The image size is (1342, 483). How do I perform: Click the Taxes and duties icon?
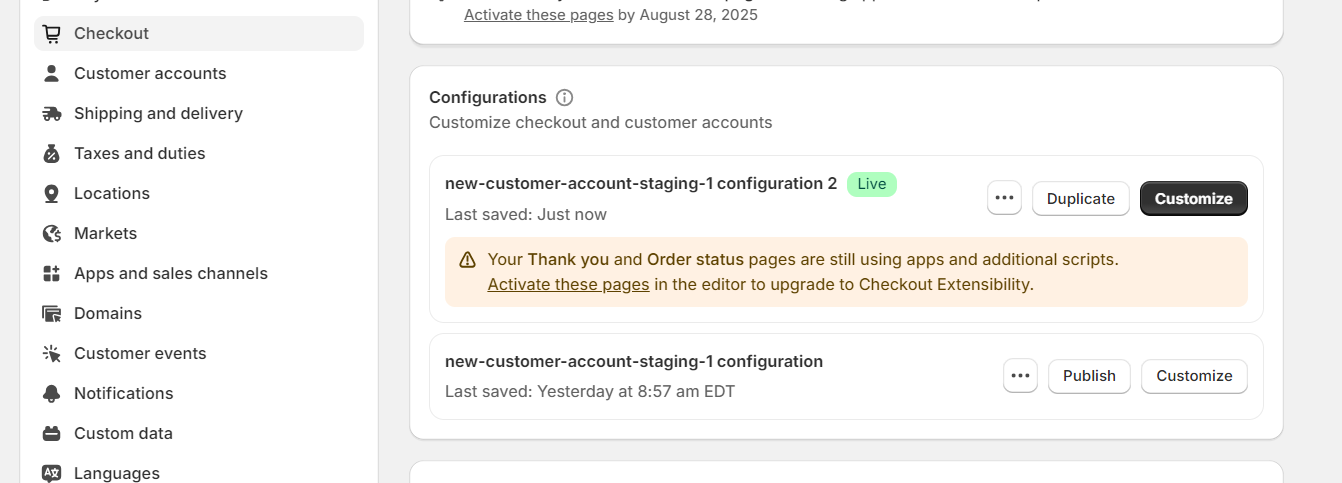click(x=52, y=154)
